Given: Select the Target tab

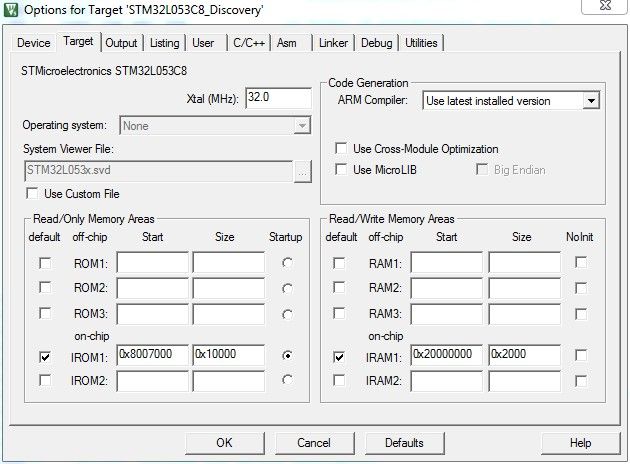Looking at the screenshot, I should (x=78, y=41).
